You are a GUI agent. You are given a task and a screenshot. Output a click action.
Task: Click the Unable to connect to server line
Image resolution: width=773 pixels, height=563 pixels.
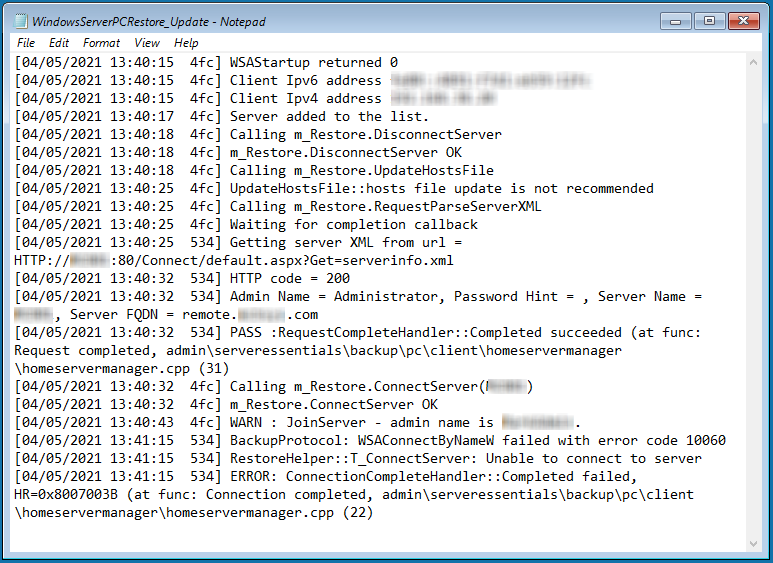point(358,458)
